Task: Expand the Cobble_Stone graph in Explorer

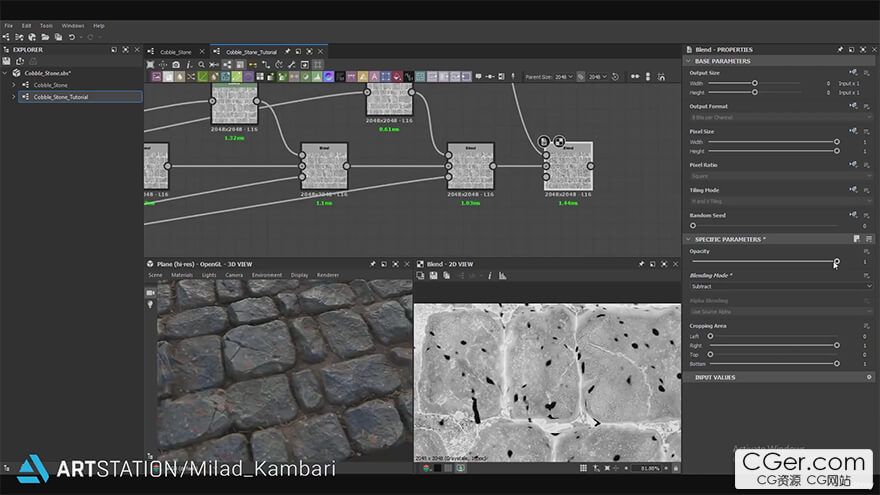Action: [x=14, y=85]
